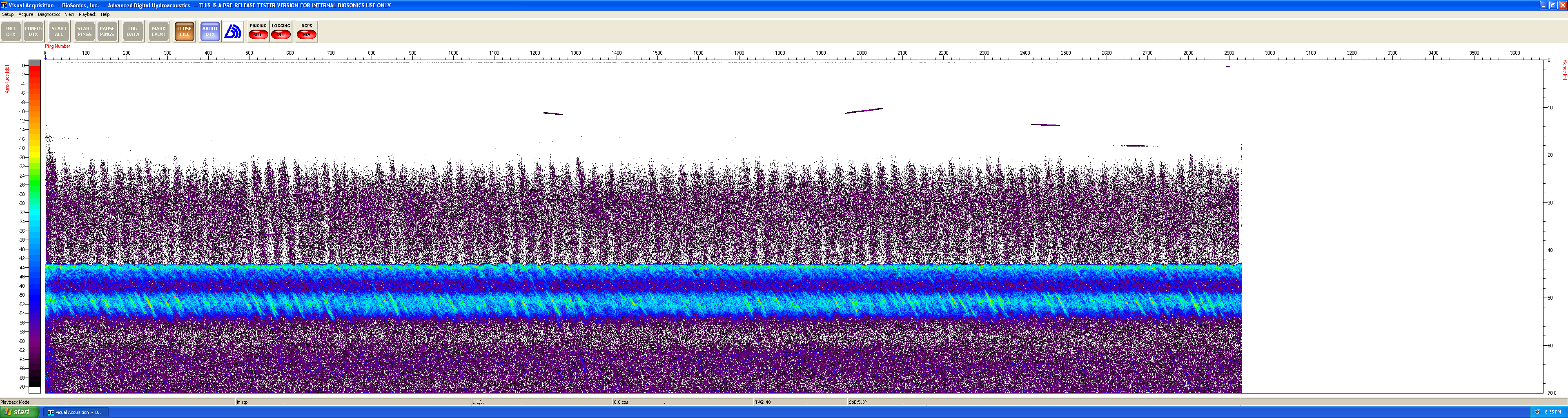Image resolution: width=1568 pixels, height=418 pixels.
Task: Click the blue ABOUT DTX button
Action: coord(210,32)
